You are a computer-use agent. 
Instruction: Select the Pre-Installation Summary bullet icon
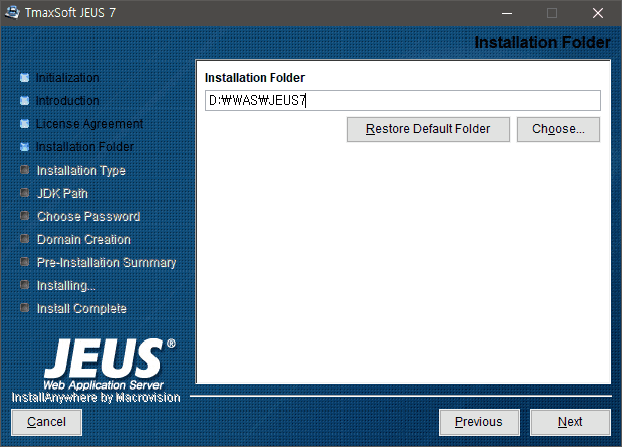click(x=25, y=262)
